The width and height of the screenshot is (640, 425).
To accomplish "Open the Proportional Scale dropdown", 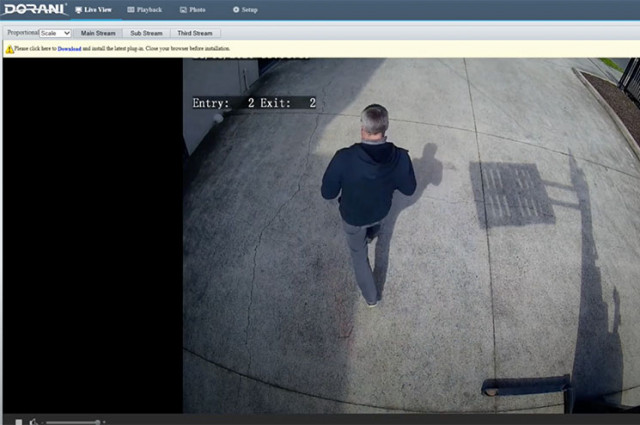I will pyautogui.click(x=55, y=33).
